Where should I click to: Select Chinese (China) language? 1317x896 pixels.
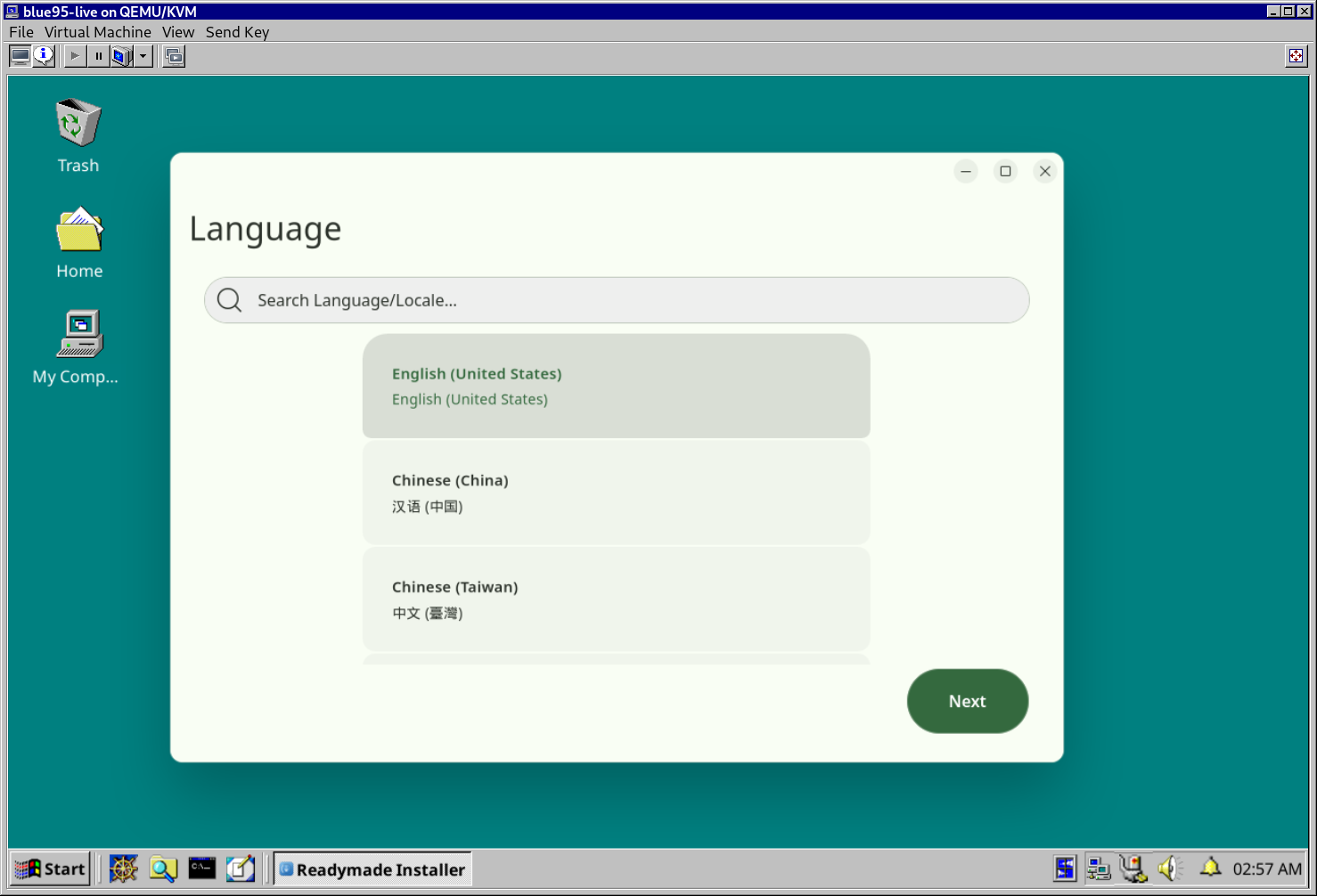pos(617,493)
